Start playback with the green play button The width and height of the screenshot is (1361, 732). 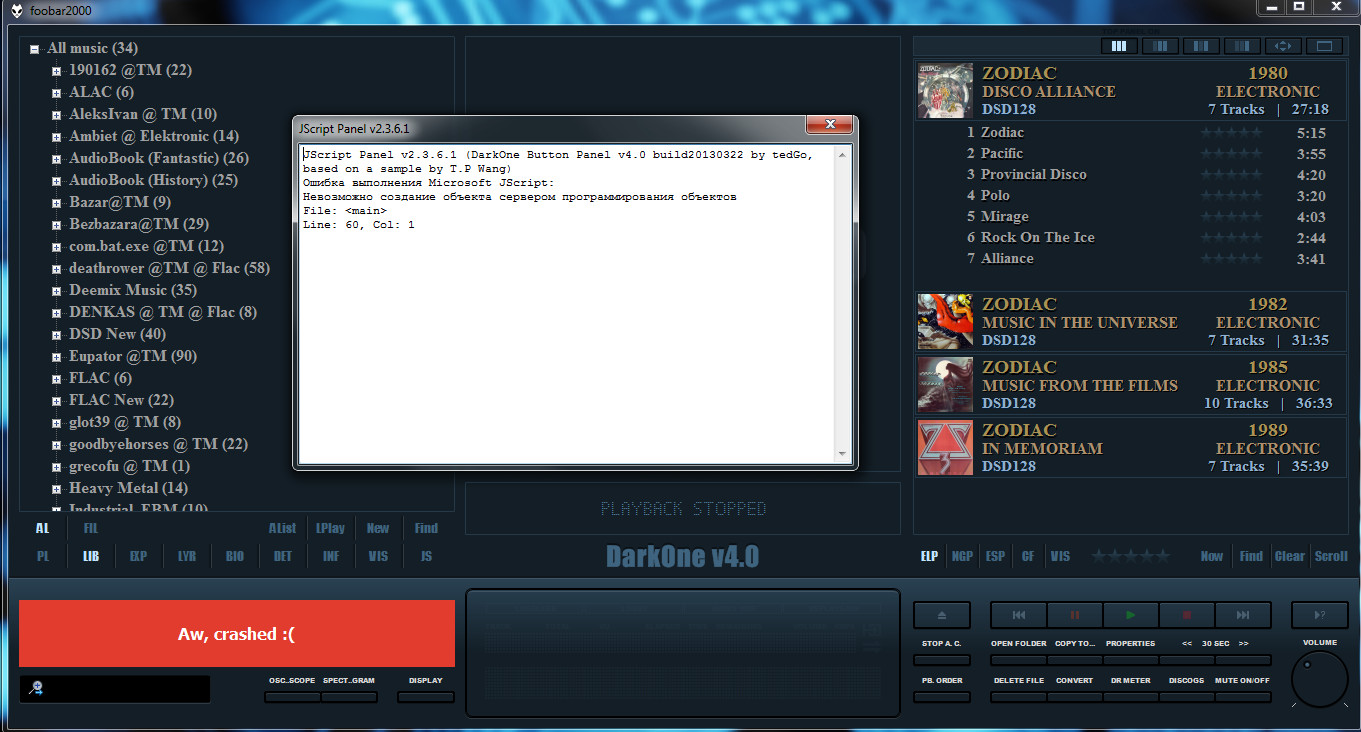(1131, 615)
